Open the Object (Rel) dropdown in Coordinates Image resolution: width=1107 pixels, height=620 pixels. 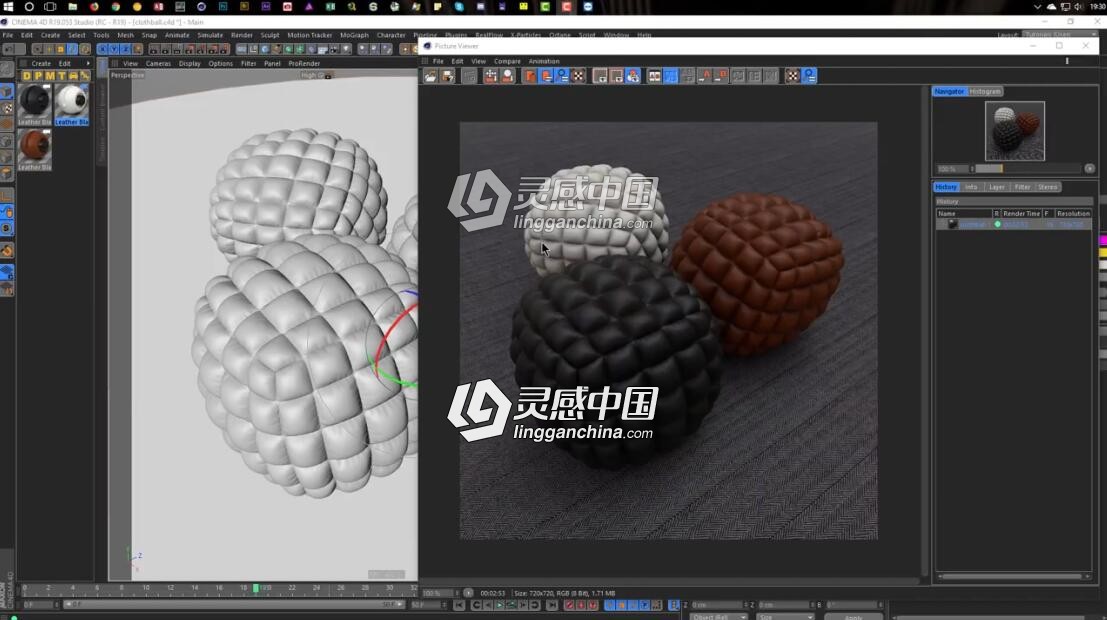719,616
